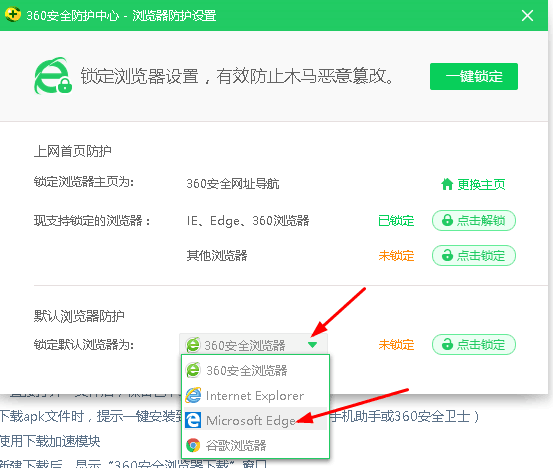Click the 360 shield logo in title bar

pyautogui.click(x=13, y=15)
